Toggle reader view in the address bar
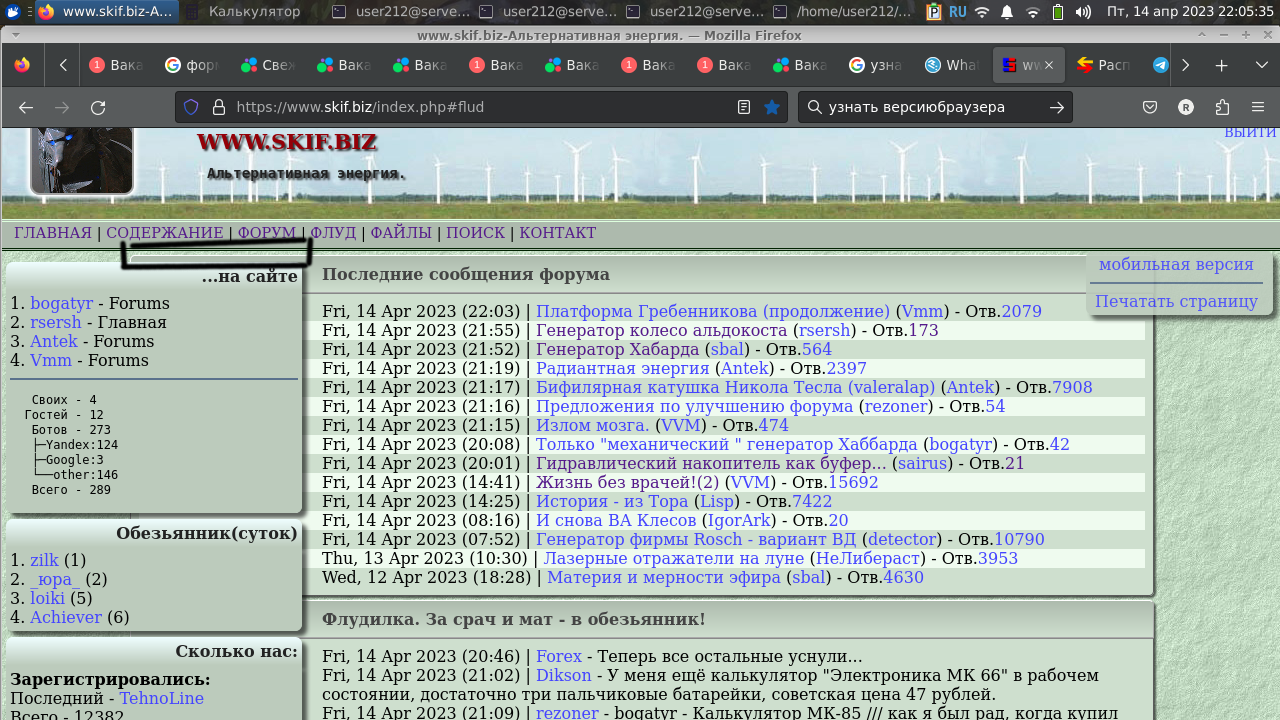The width and height of the screenshot is (1280, 720). click(x=744, y=107)
